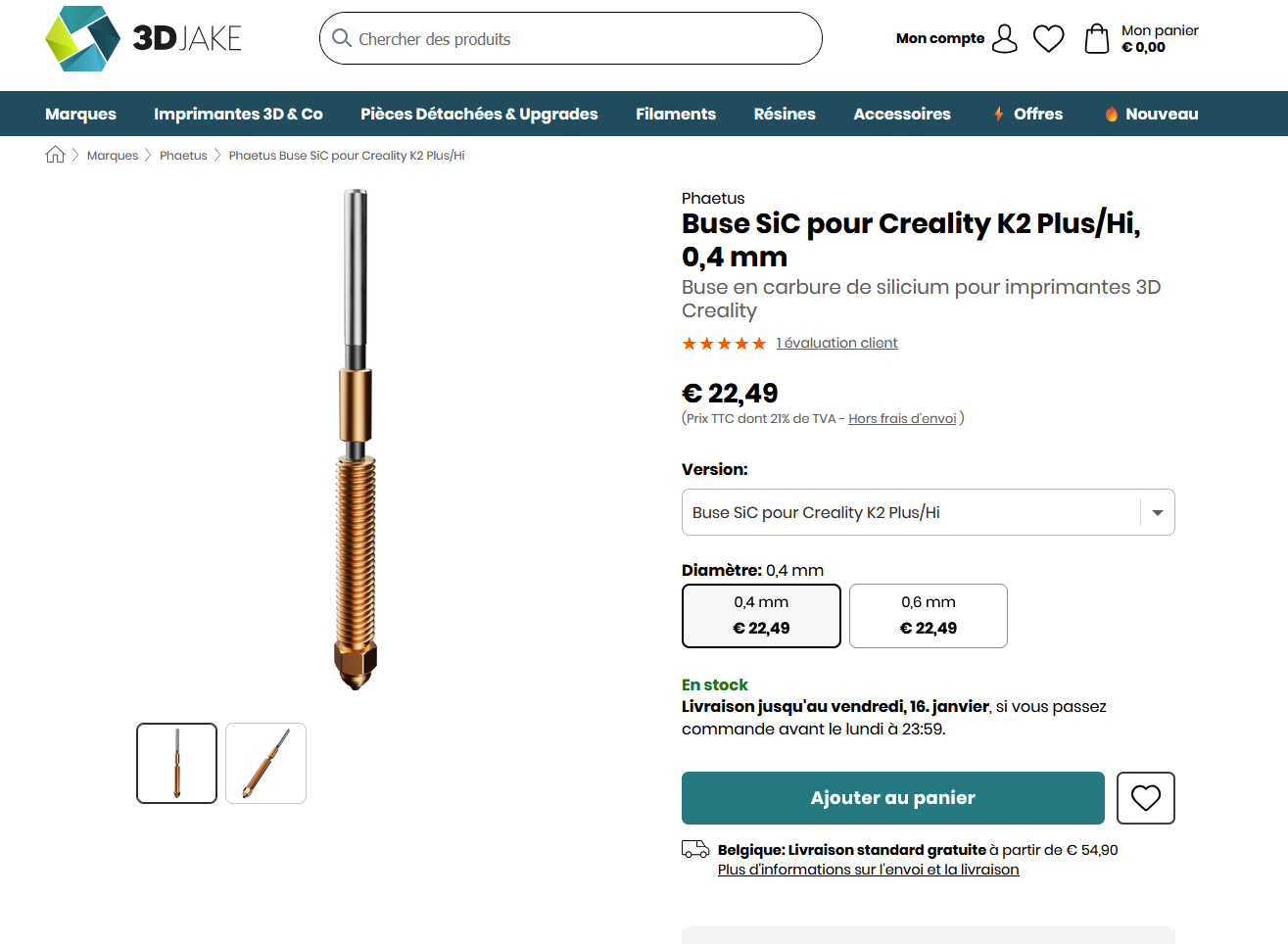
Task: Open the Filaments menu
Action: pos(676,114)
